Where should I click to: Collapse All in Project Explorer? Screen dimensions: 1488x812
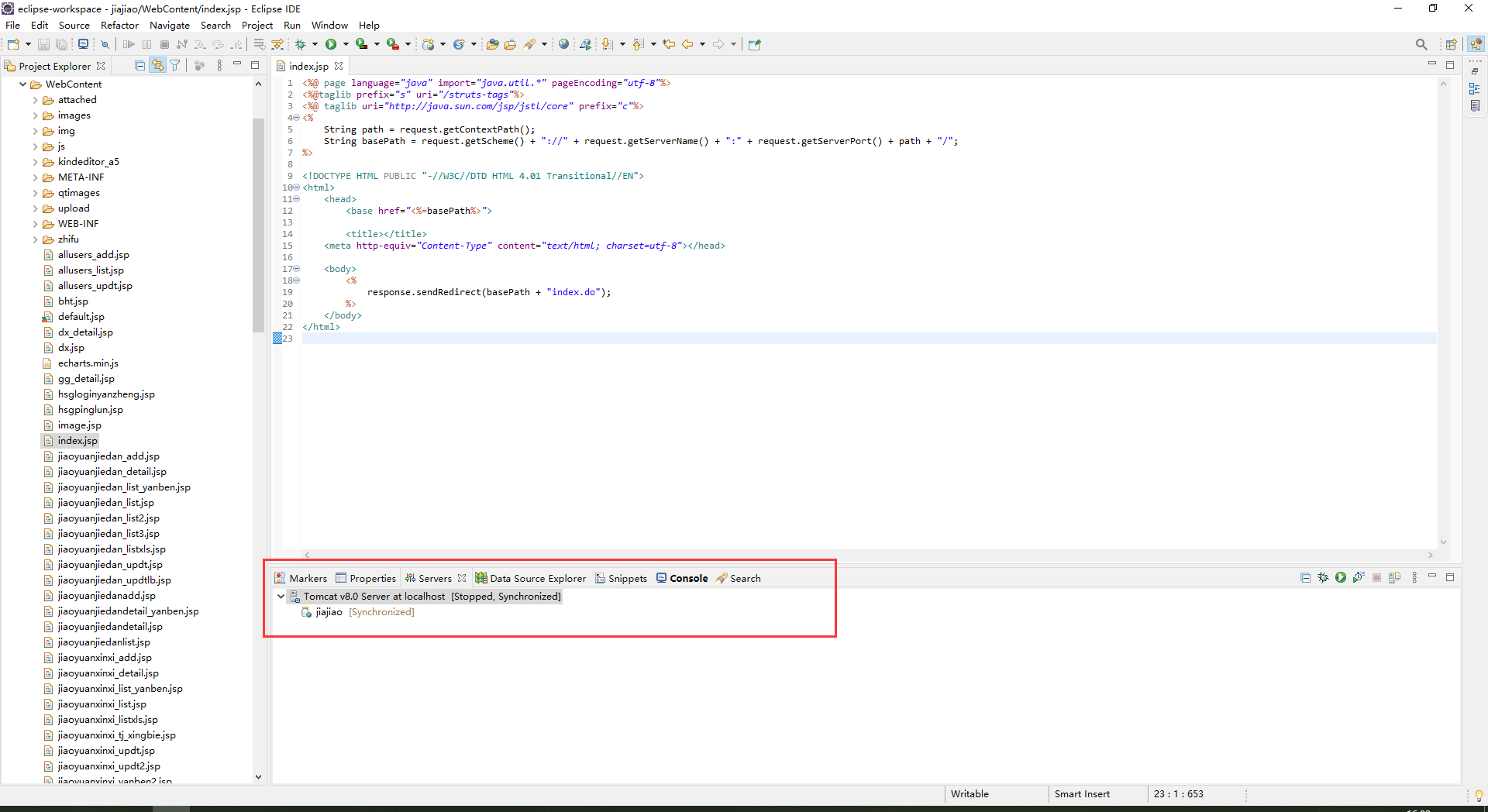(139, 66)
